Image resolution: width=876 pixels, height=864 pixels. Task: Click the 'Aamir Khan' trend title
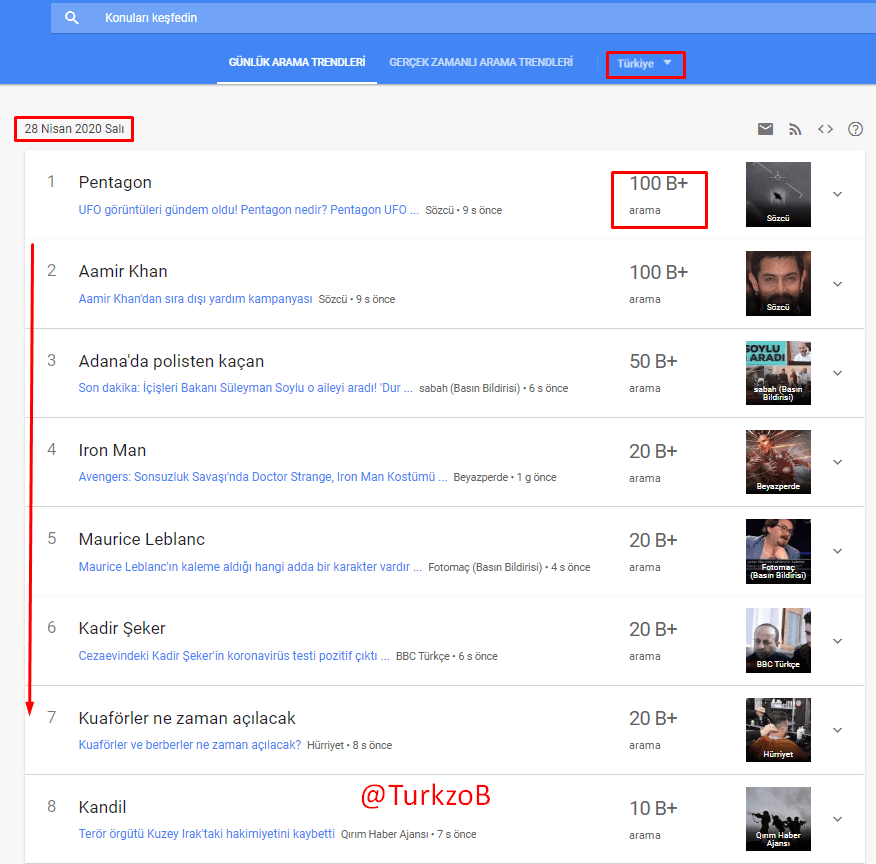pyautogui.click(x=123, y=271)
